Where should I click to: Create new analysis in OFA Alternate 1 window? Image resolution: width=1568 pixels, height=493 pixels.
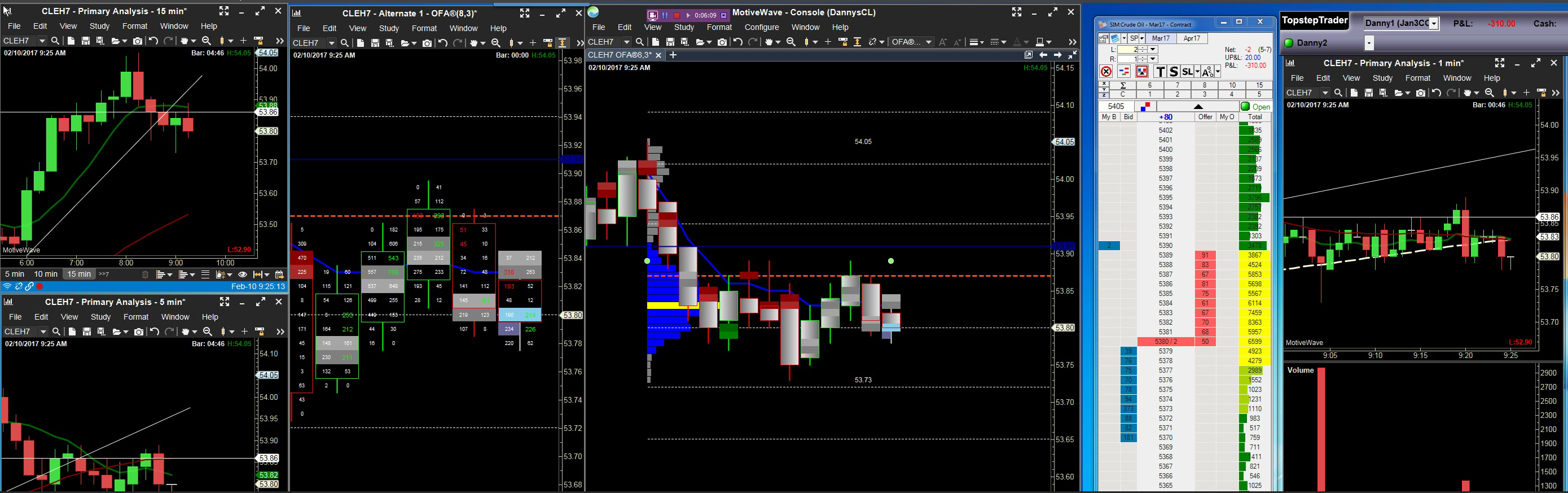361,43
